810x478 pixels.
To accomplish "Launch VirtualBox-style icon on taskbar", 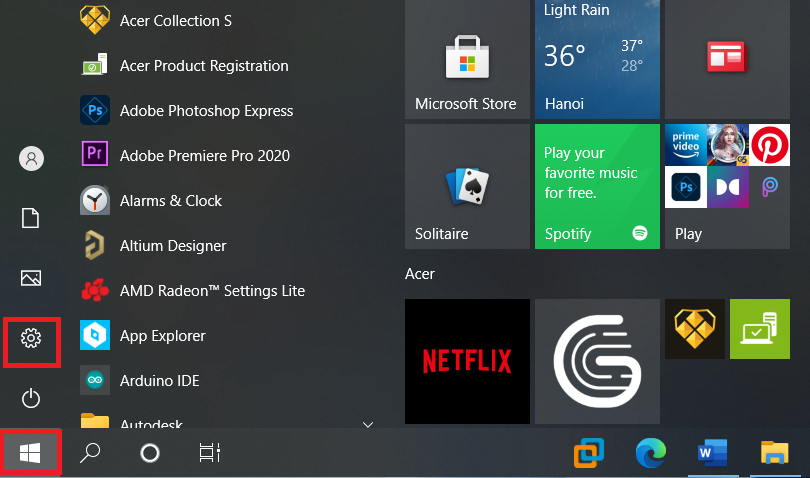I will (x=589, y=453).
